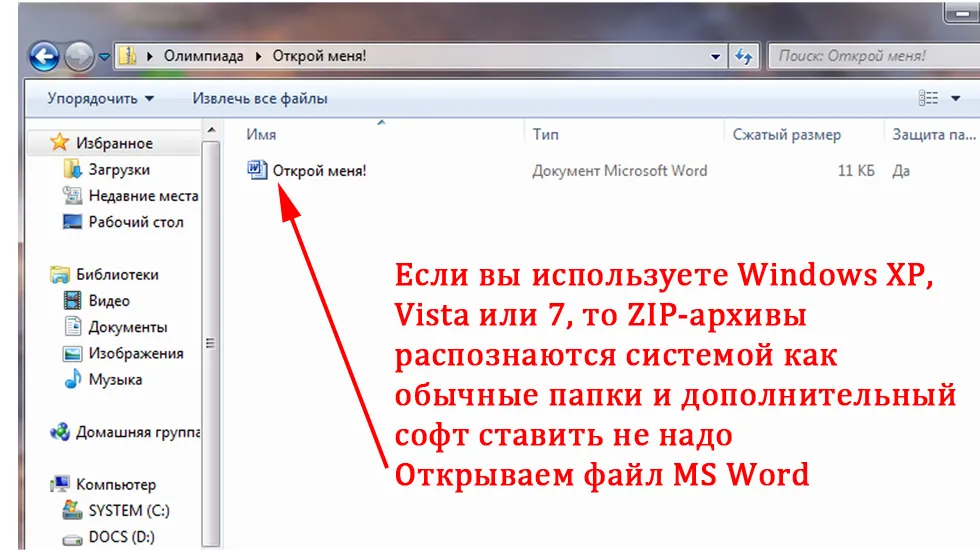Viewport: 980px width, 550px height.
Task: Open the Упорядочить menu
Action: (101, 99)
